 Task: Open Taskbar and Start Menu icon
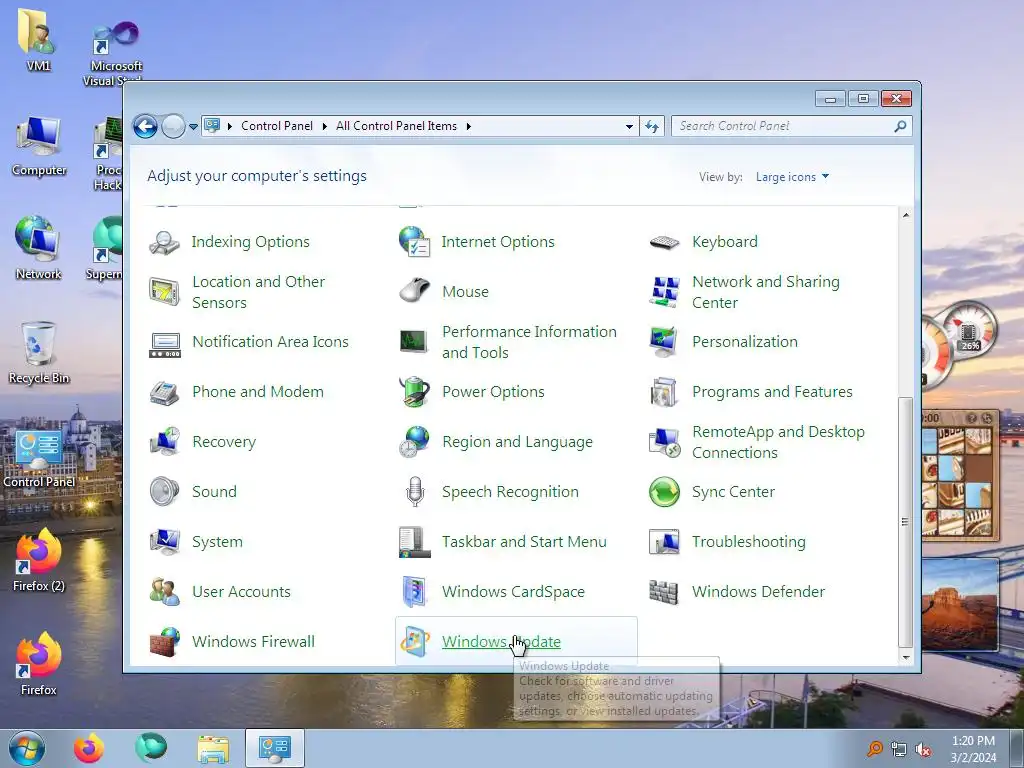click(415, 542)
